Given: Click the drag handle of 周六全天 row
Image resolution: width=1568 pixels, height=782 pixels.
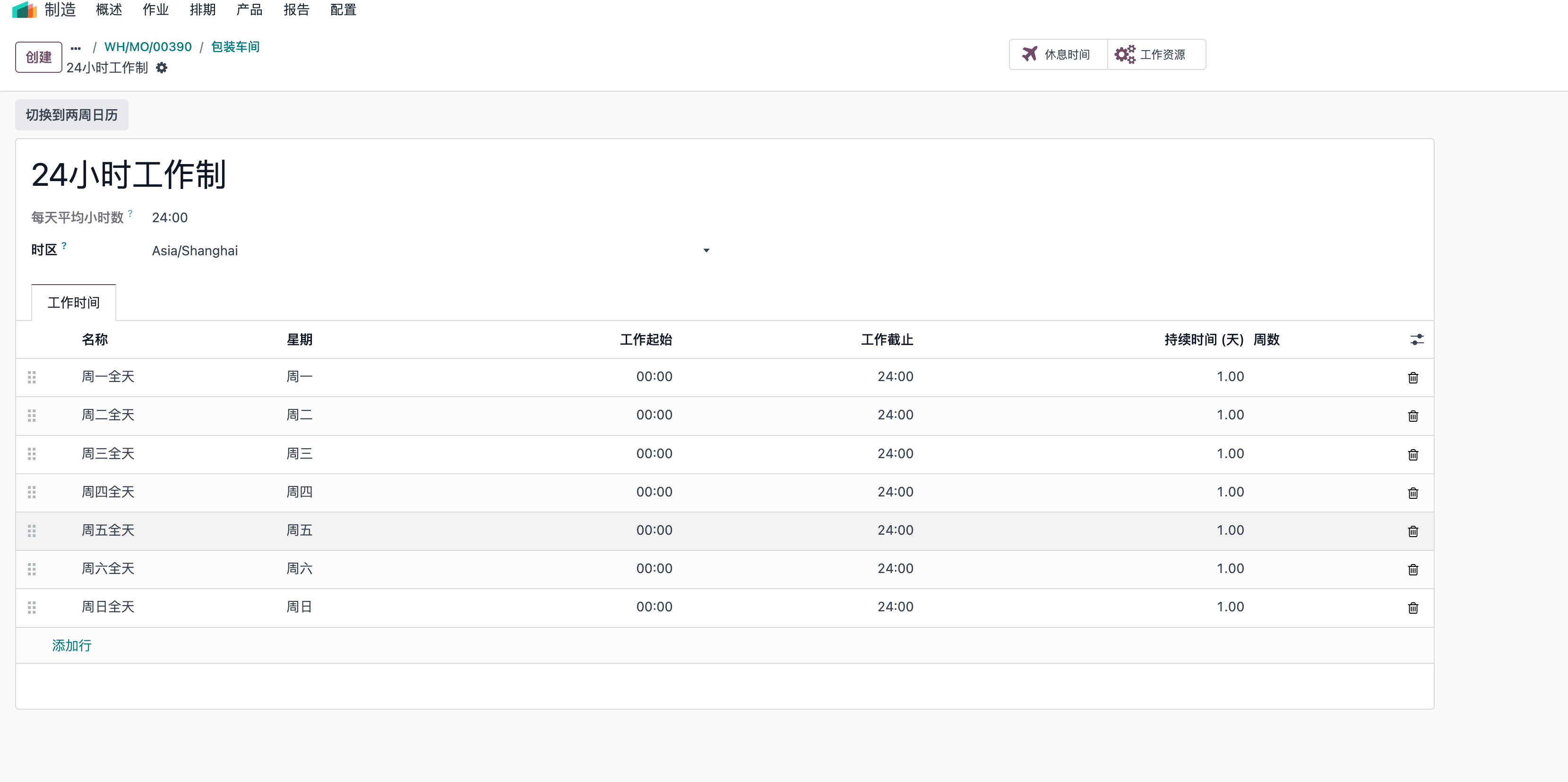Looking at the screenshot, I should point(32,569).
